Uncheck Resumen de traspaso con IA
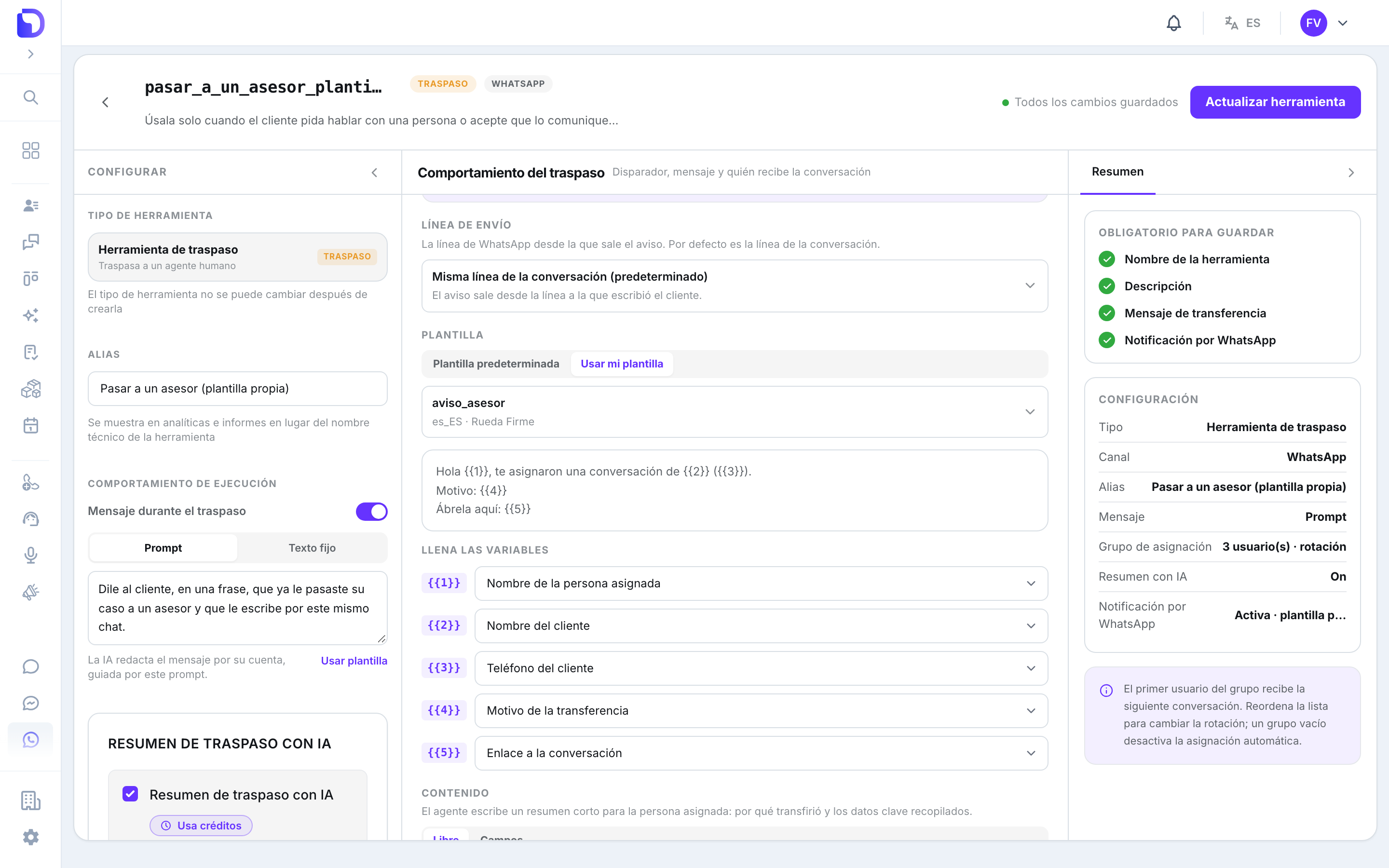 pos(130,794)
